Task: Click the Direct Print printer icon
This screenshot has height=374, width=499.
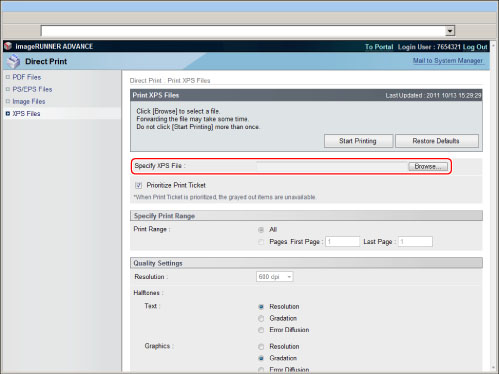Action: [x=14, y=61]
